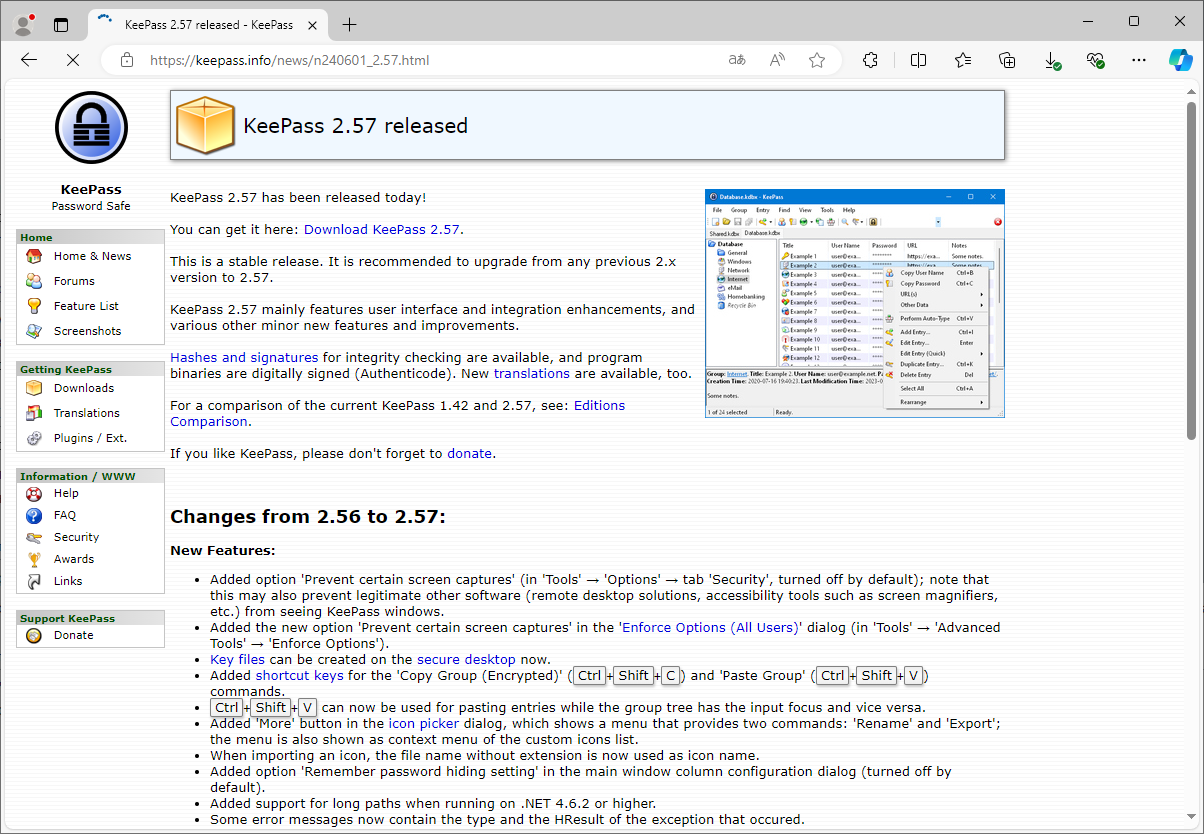
Task: Click the house icon beside Home & News
Action: [x=35, y=256]
